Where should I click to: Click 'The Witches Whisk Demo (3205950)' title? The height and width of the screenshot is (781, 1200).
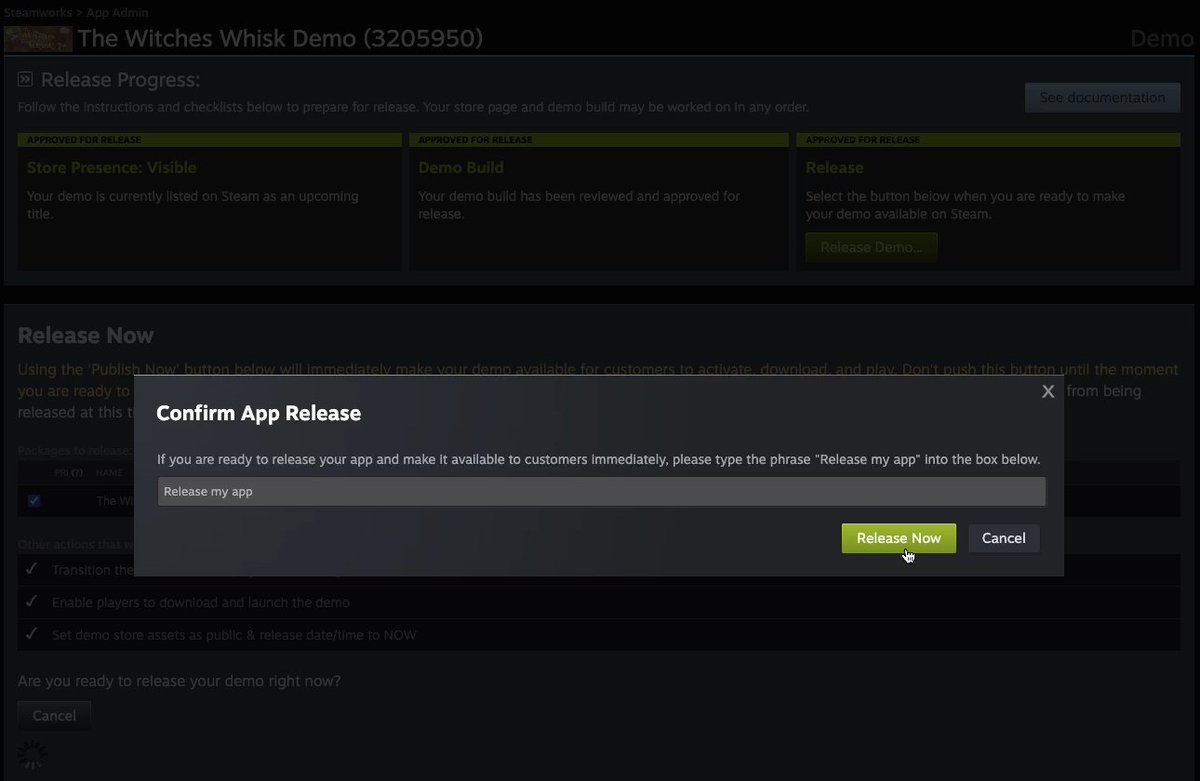280,39
